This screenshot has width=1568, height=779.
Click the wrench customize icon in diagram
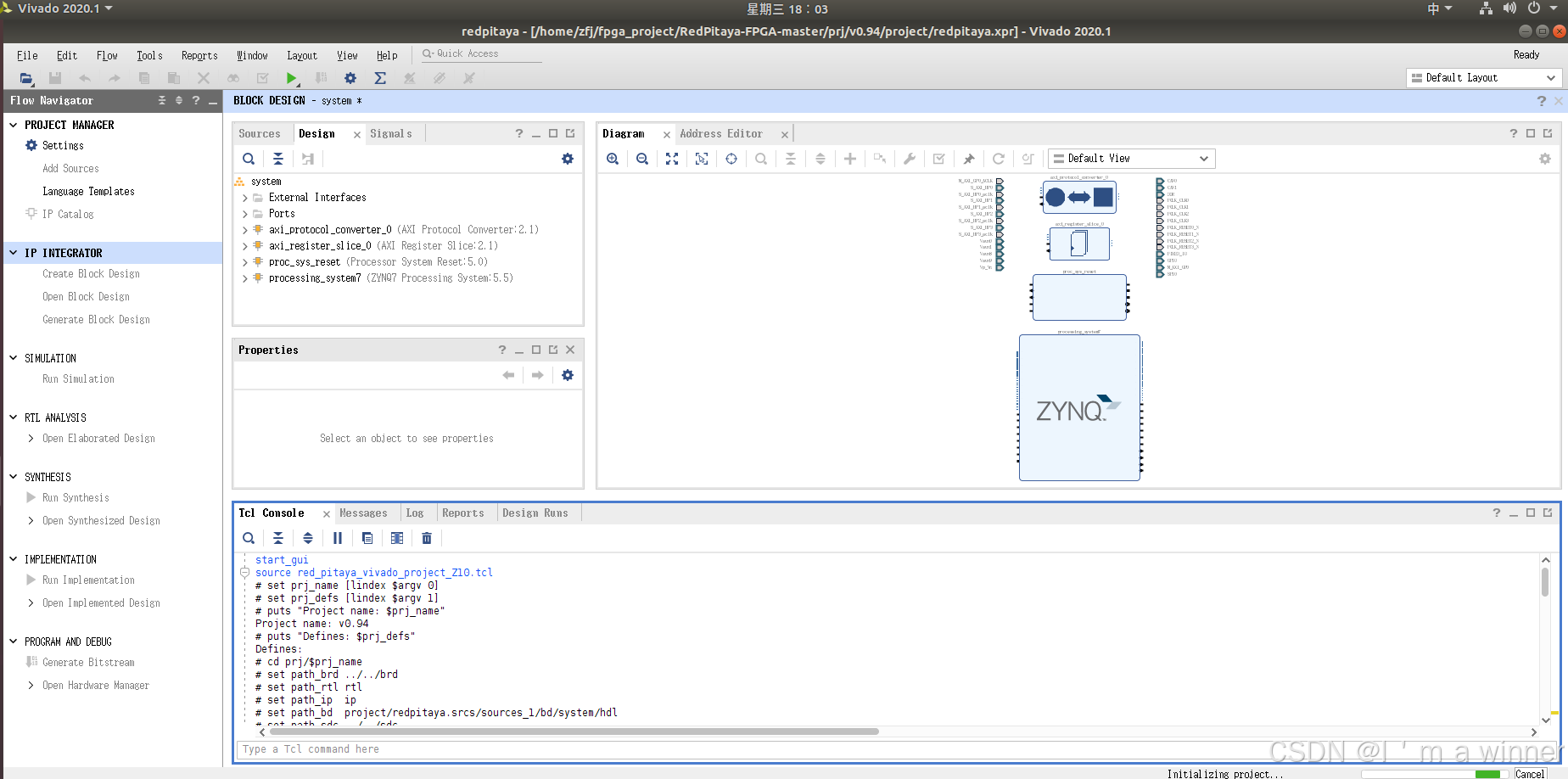[x=910, y=159]
